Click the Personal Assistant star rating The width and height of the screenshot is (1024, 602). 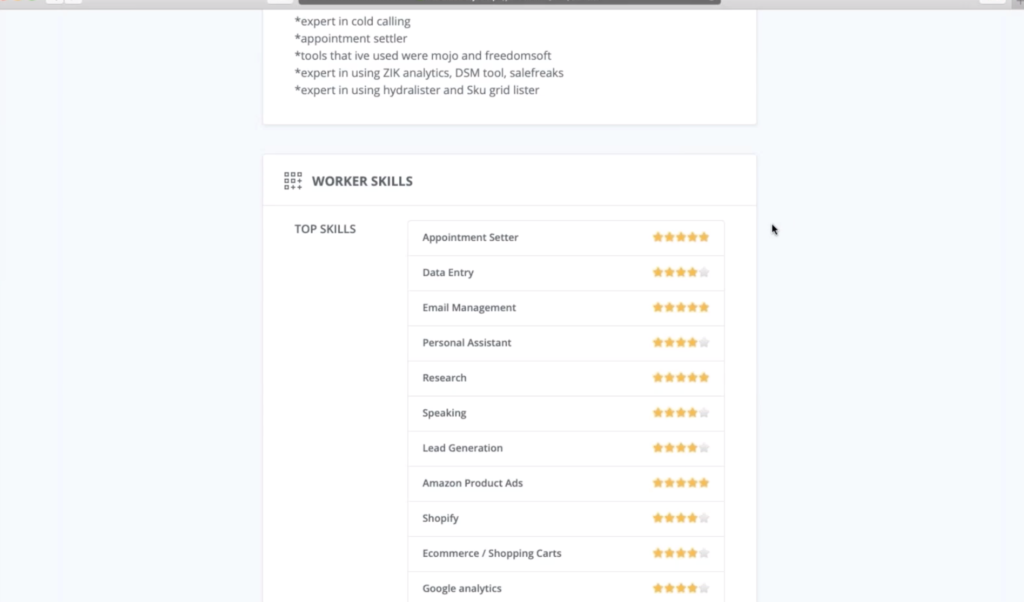(680, 343)
